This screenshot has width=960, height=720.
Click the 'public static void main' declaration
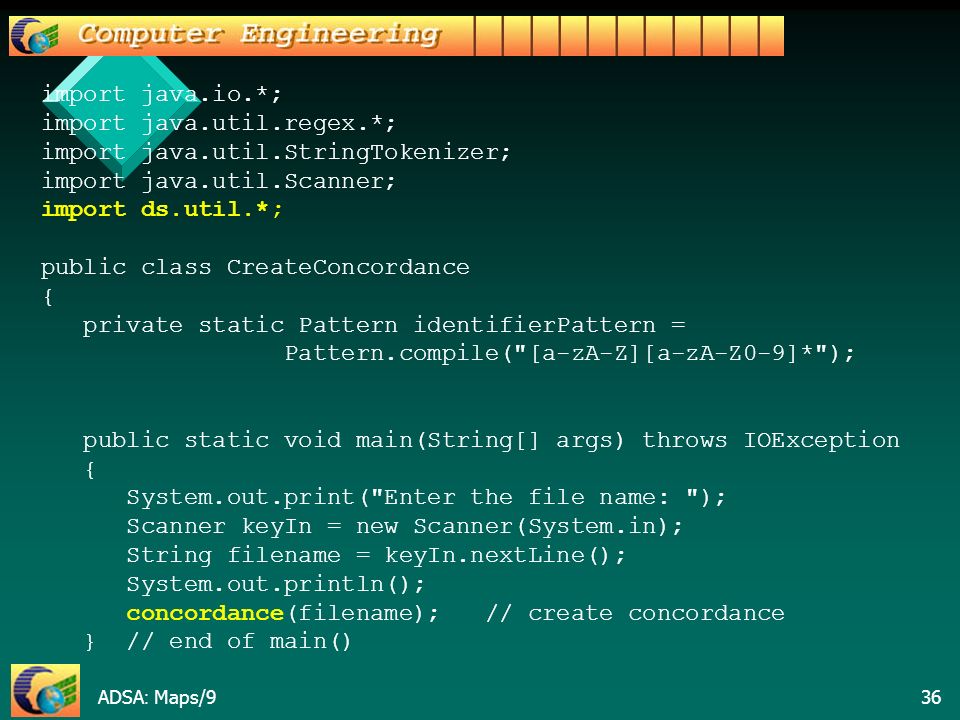point(491,441)
